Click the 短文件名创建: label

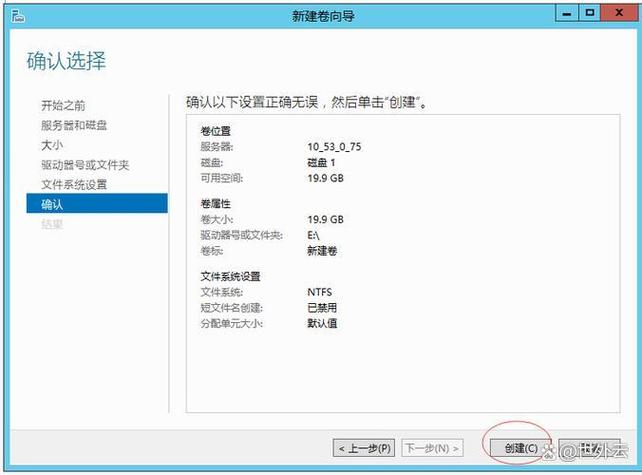click(x=231, y=308)
